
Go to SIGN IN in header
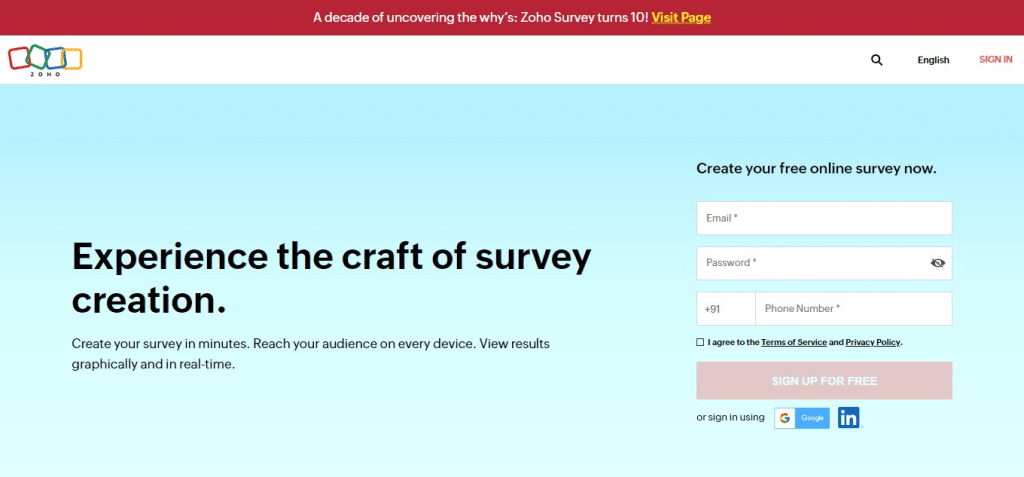click(995, 59)
